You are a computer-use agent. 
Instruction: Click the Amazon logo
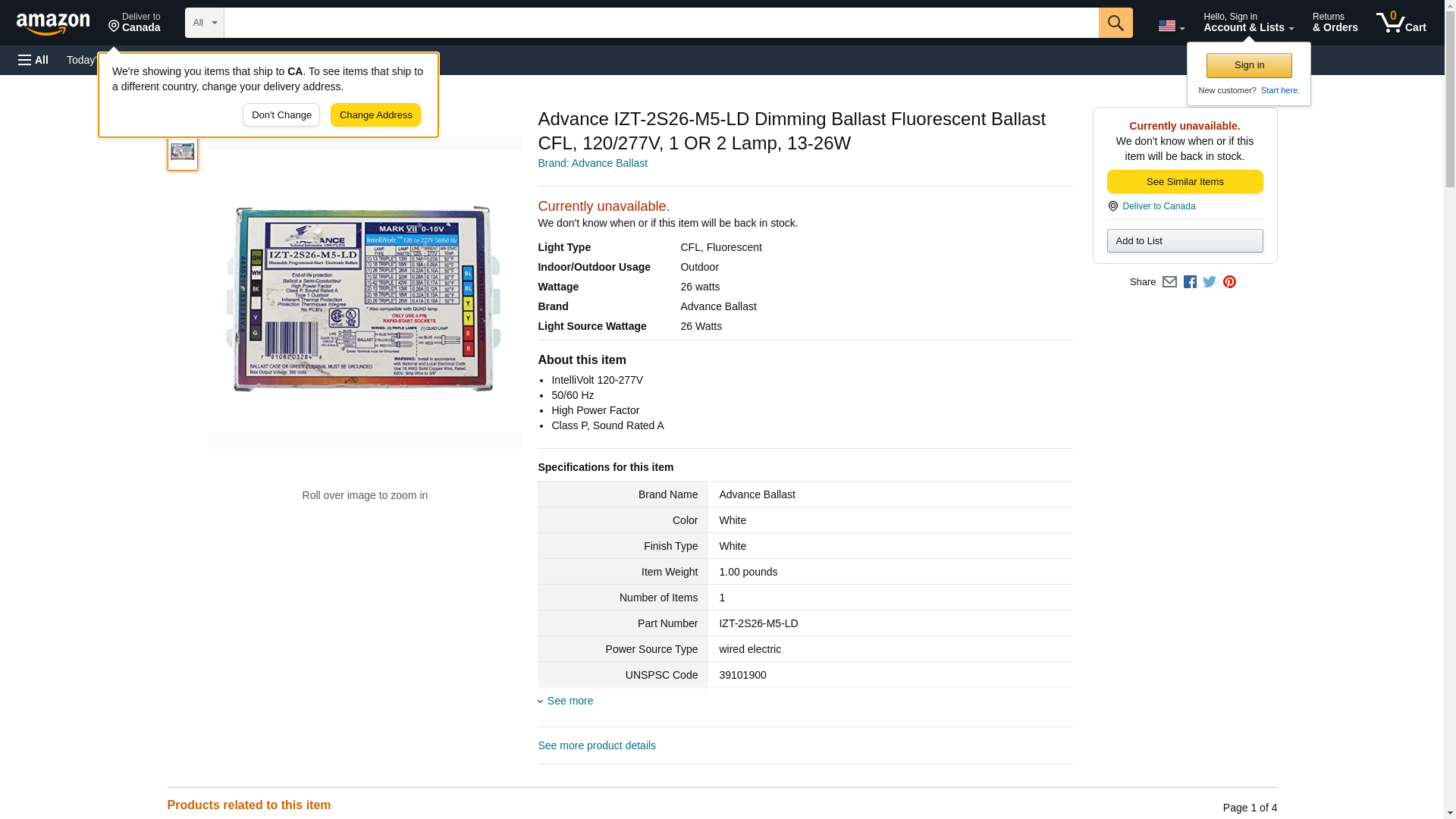[53, 24]
